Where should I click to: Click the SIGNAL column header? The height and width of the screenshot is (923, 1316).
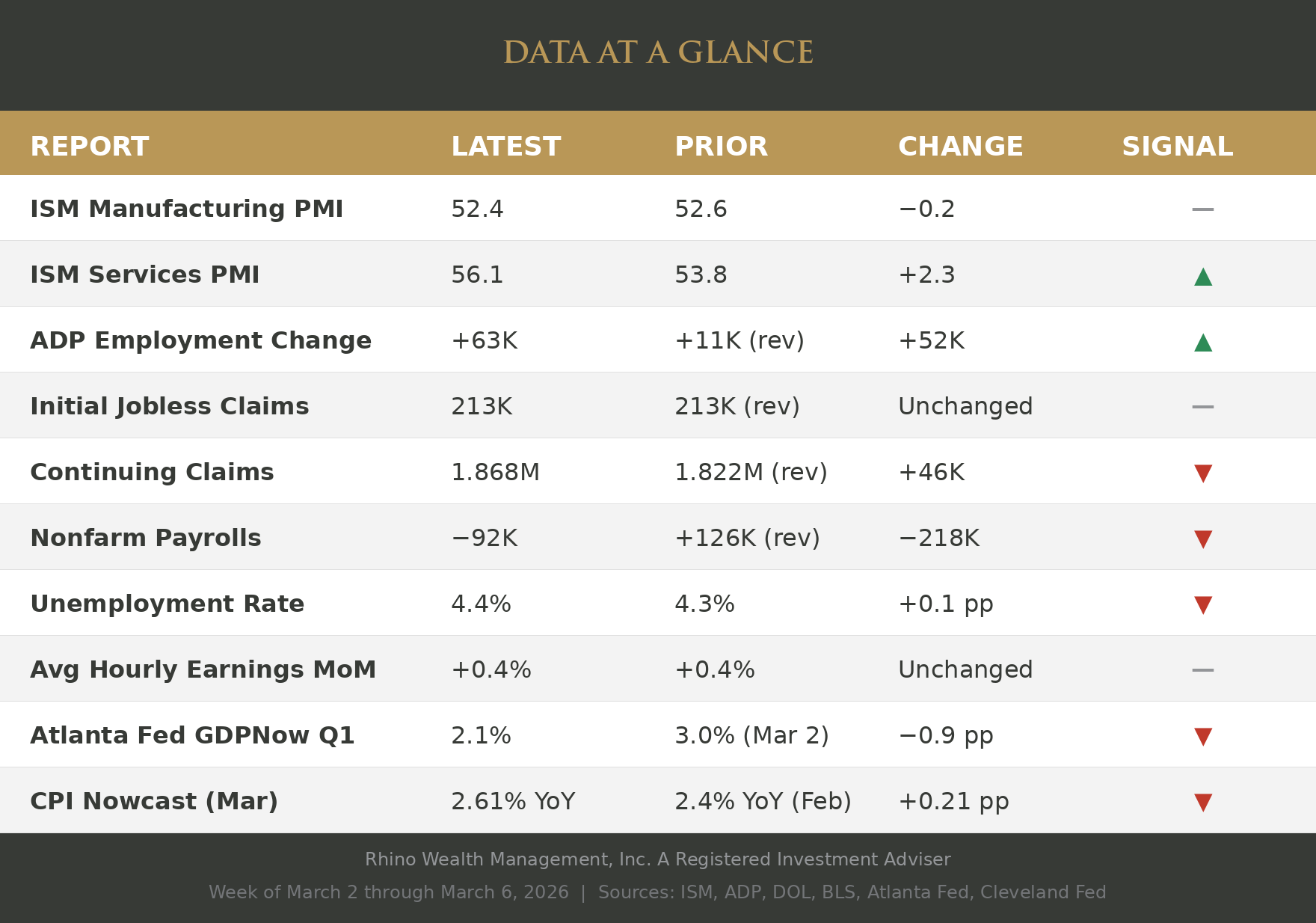pos(1177,147)
